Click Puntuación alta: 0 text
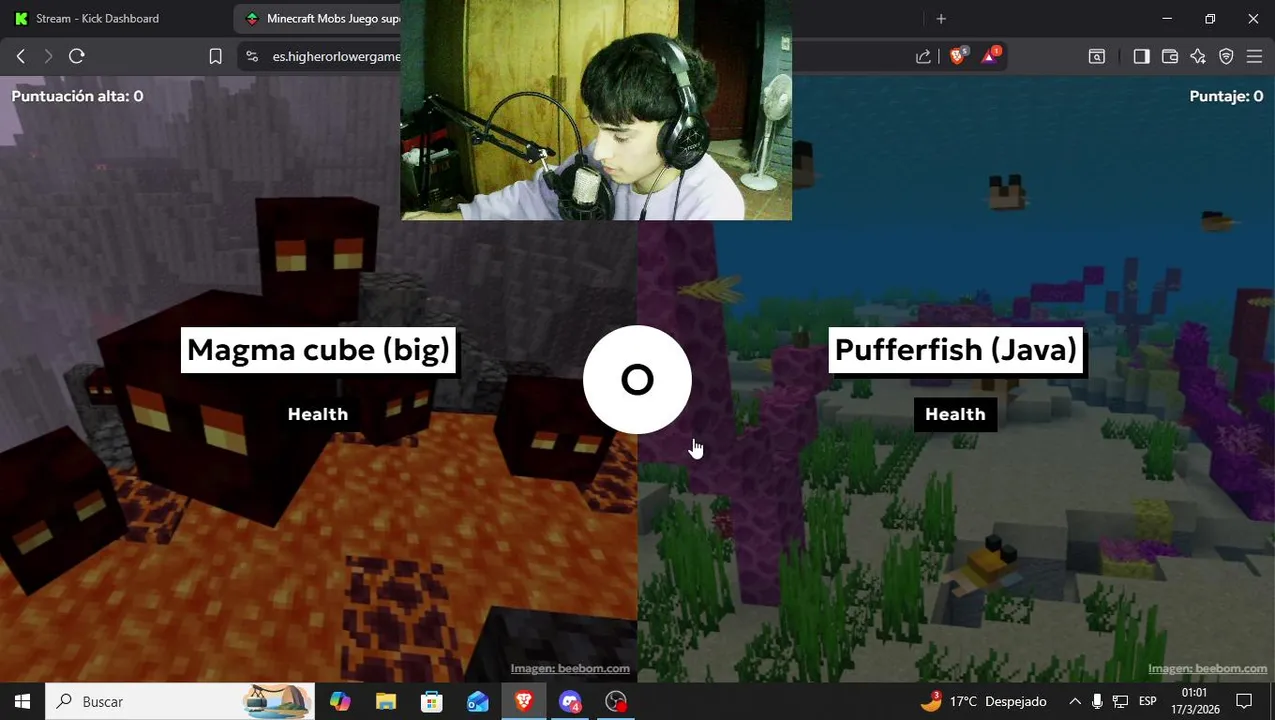Screen dimensions: 1275x720 click(x=77, y=96)
